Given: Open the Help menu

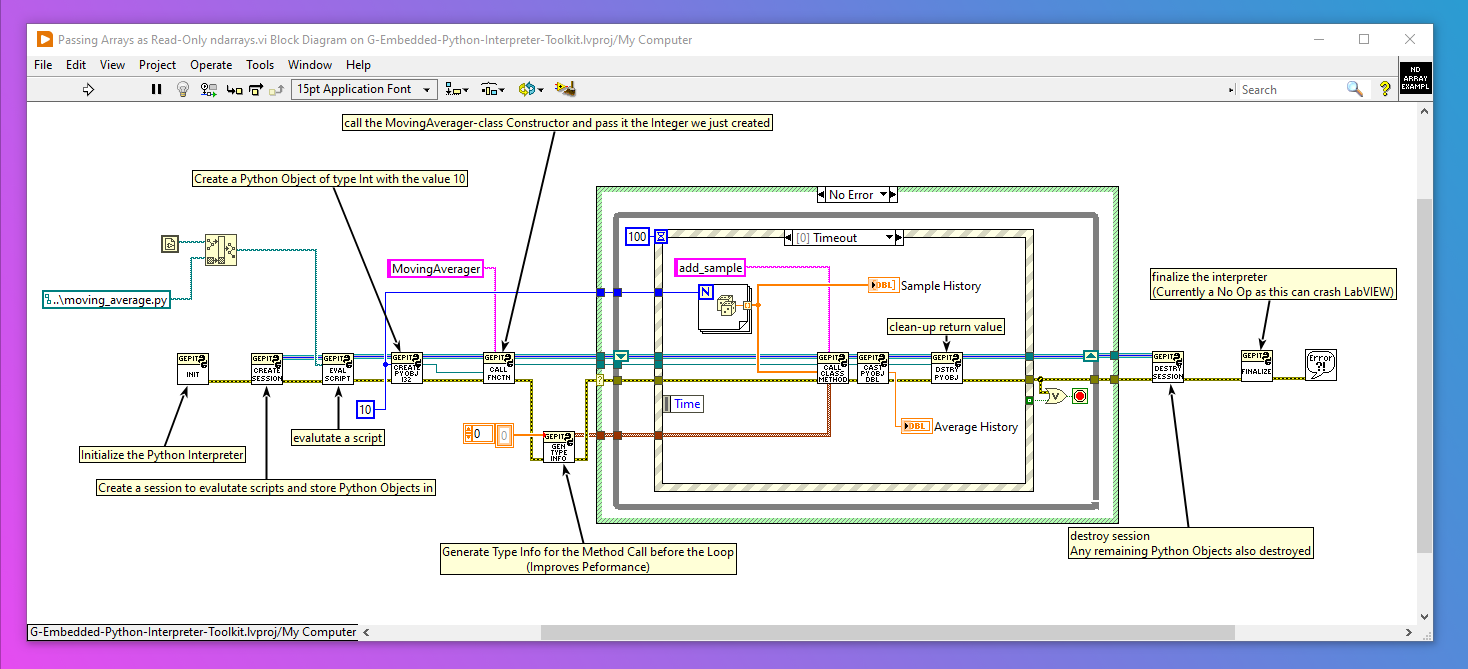Looking at the screenshot, I should (x=358, y=64).
